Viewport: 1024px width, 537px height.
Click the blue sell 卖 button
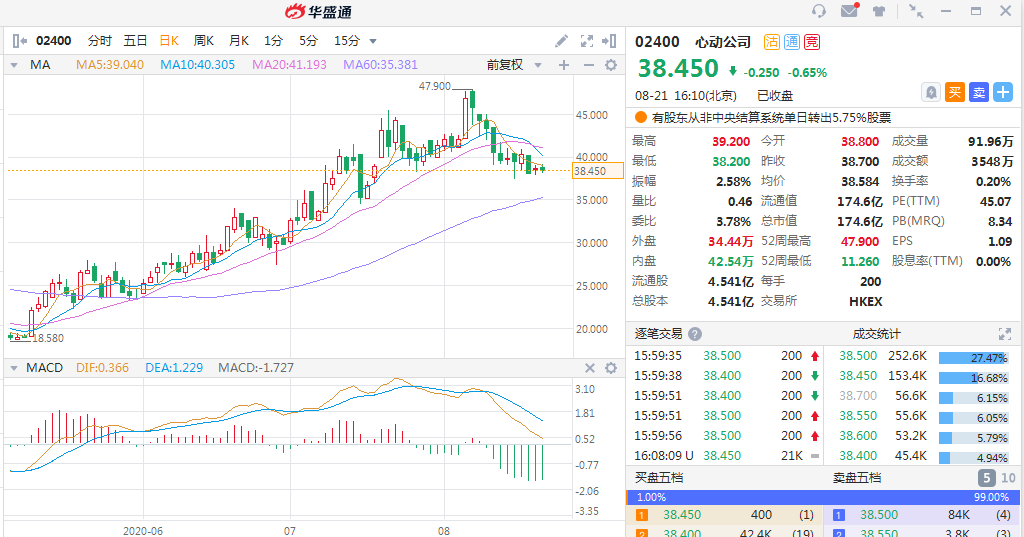[979, 93]
